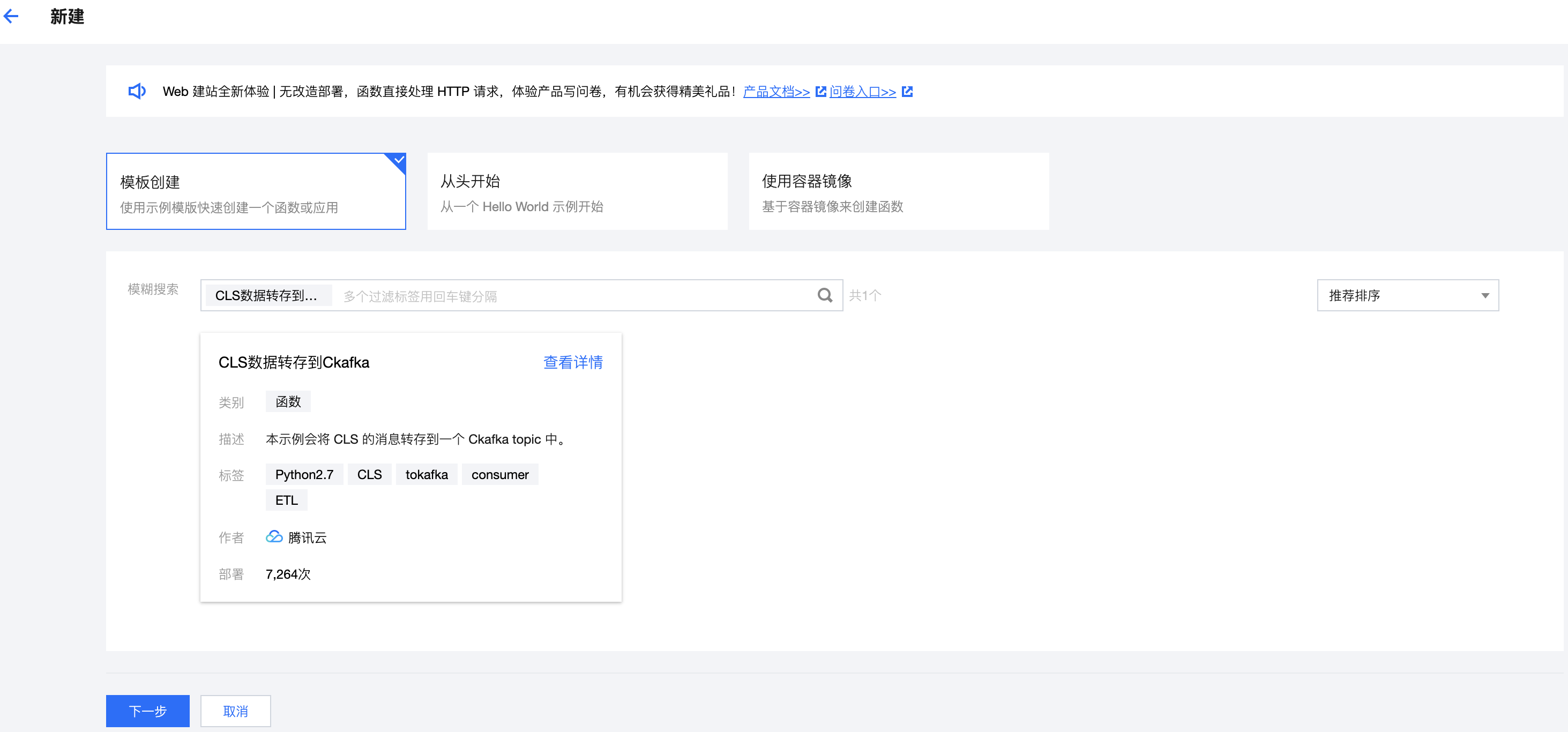Viewport: 1568px width, 732px height.
Task: Click the consumer tag
Action: coord(500,475)
